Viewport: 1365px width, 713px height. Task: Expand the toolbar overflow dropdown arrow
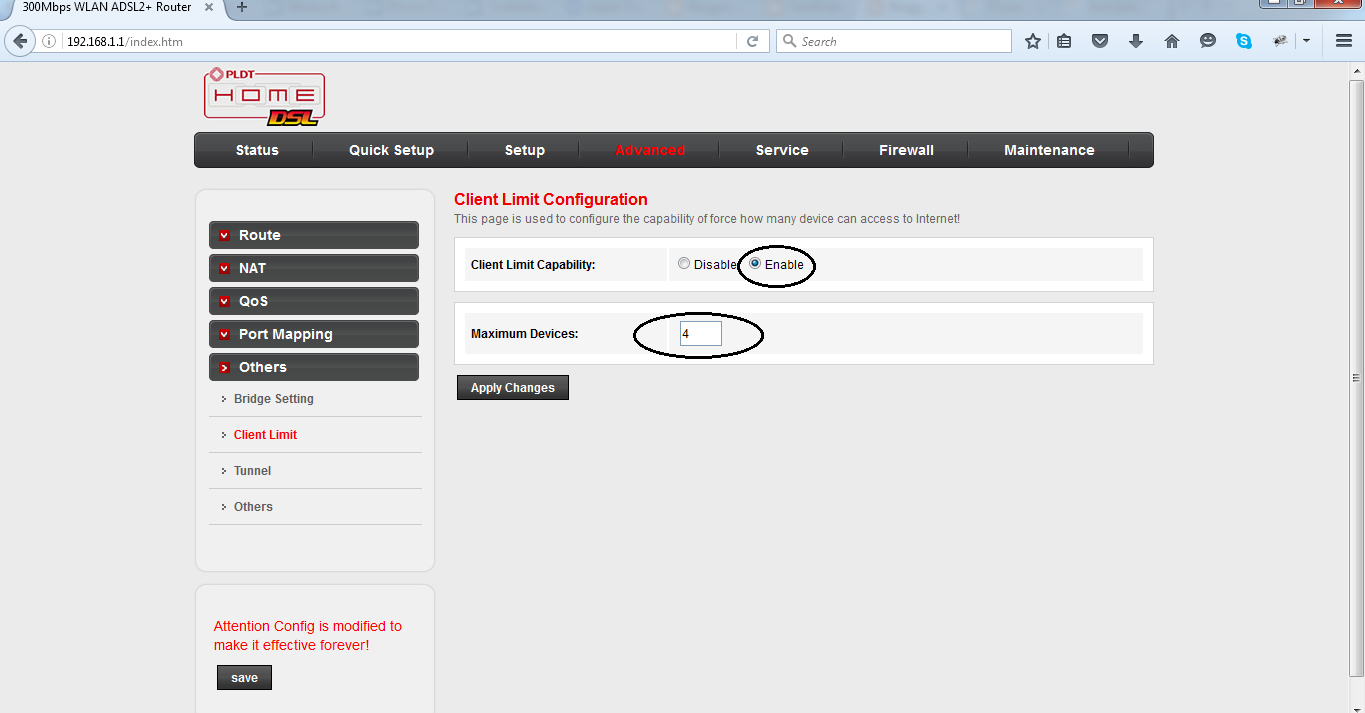tap(1306, 41)
